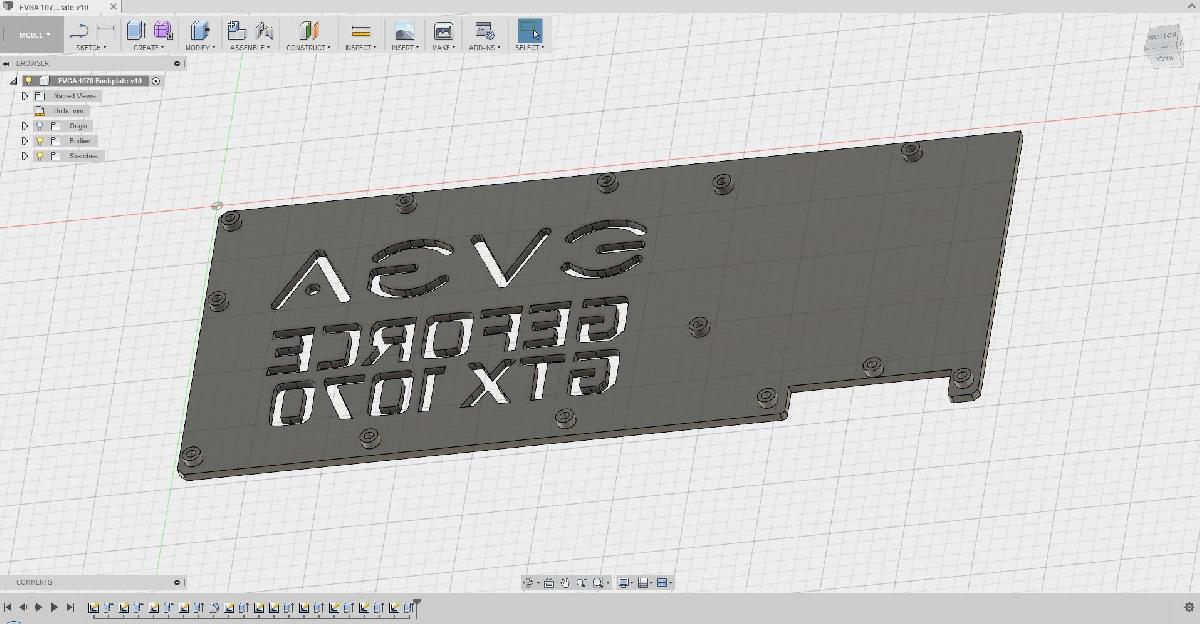Click the Insert toolbar icon
The height and width of the screenshot is (624, 1200).
tap(404, 31)
